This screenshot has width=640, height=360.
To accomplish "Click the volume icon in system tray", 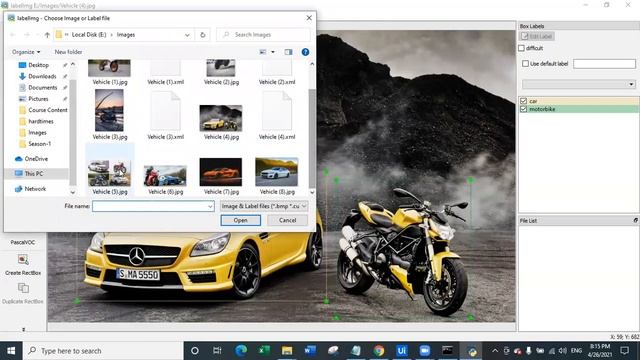I will [562, 351].
